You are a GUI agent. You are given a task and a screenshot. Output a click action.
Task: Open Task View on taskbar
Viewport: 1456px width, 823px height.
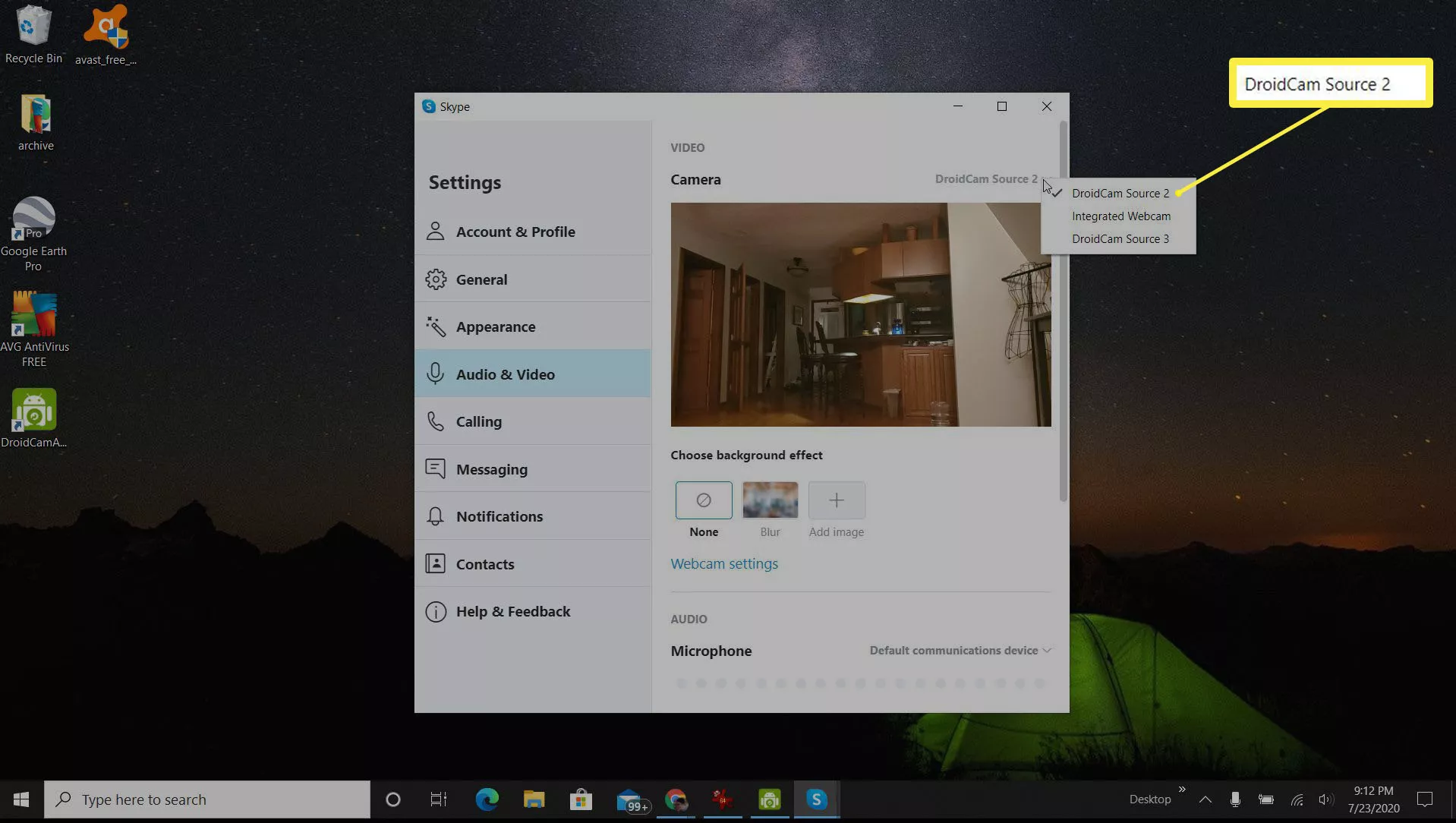(439, 799)
